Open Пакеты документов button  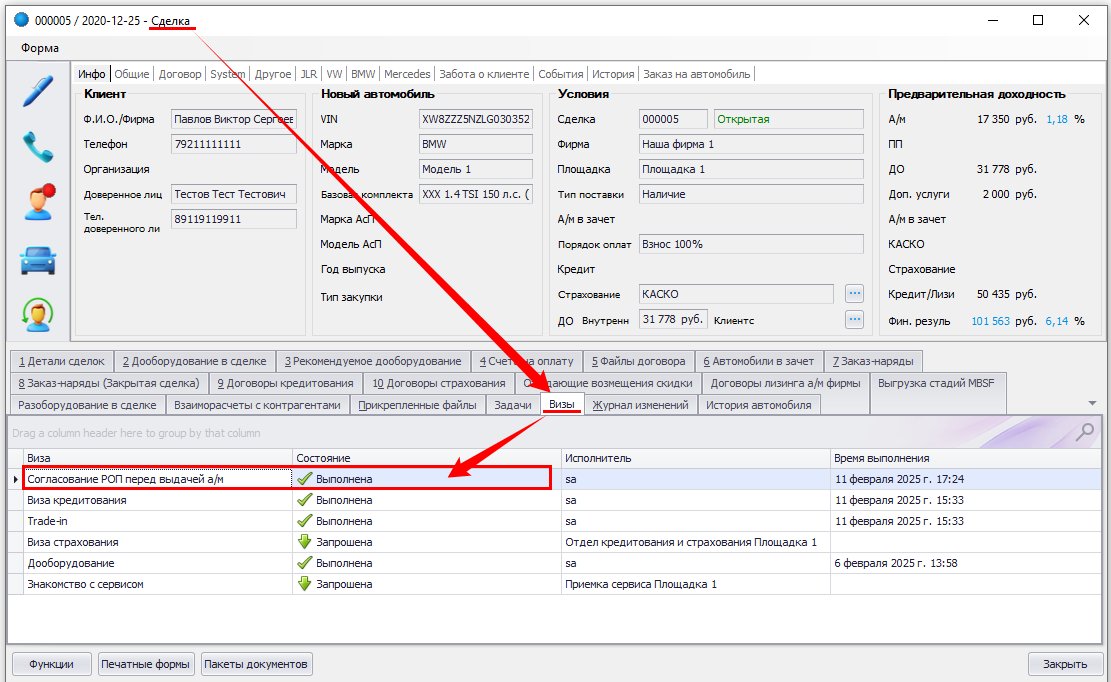[256, 664]
